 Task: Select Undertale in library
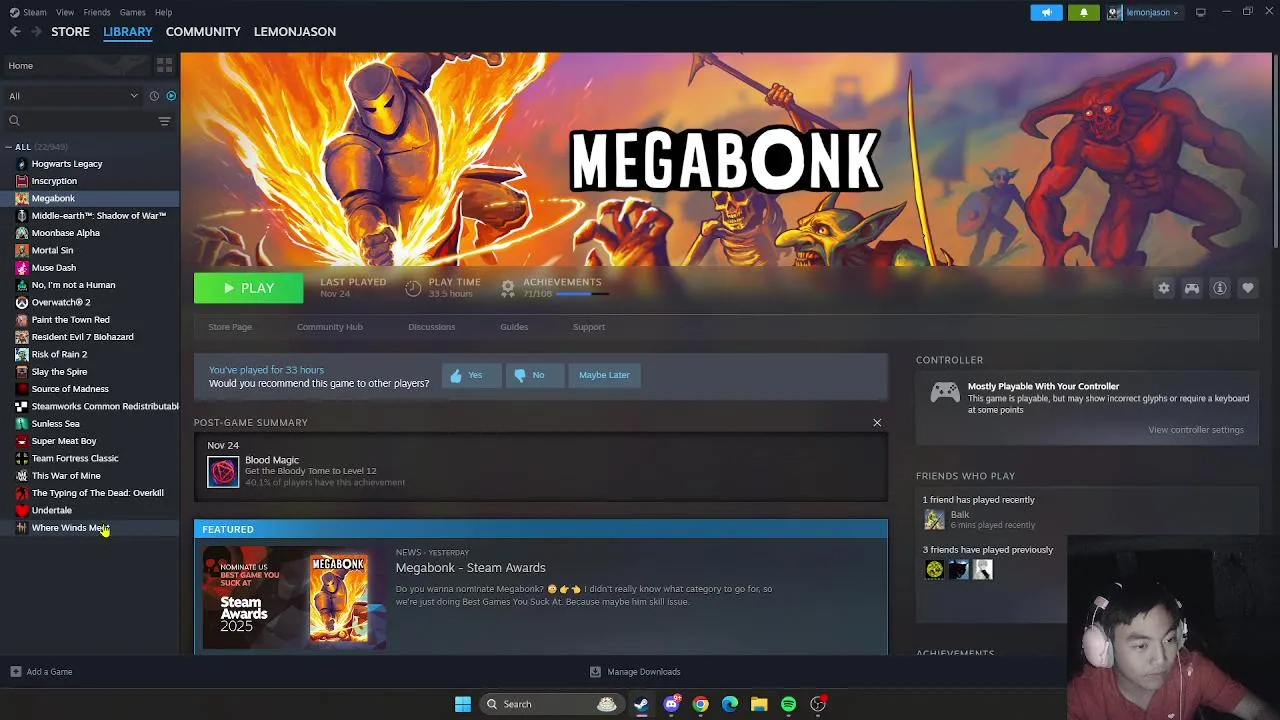[51, 510]
